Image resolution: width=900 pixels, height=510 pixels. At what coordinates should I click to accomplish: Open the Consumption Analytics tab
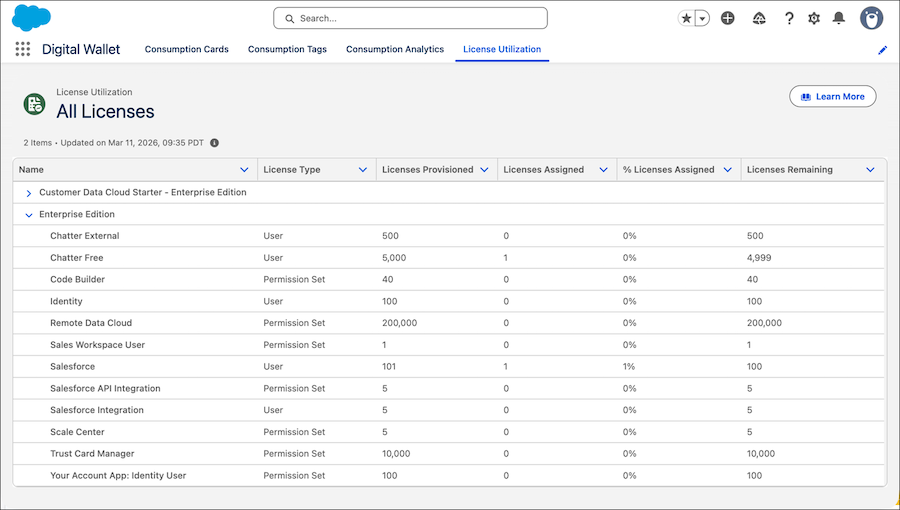pyautogui.click(x=395, y=49)
